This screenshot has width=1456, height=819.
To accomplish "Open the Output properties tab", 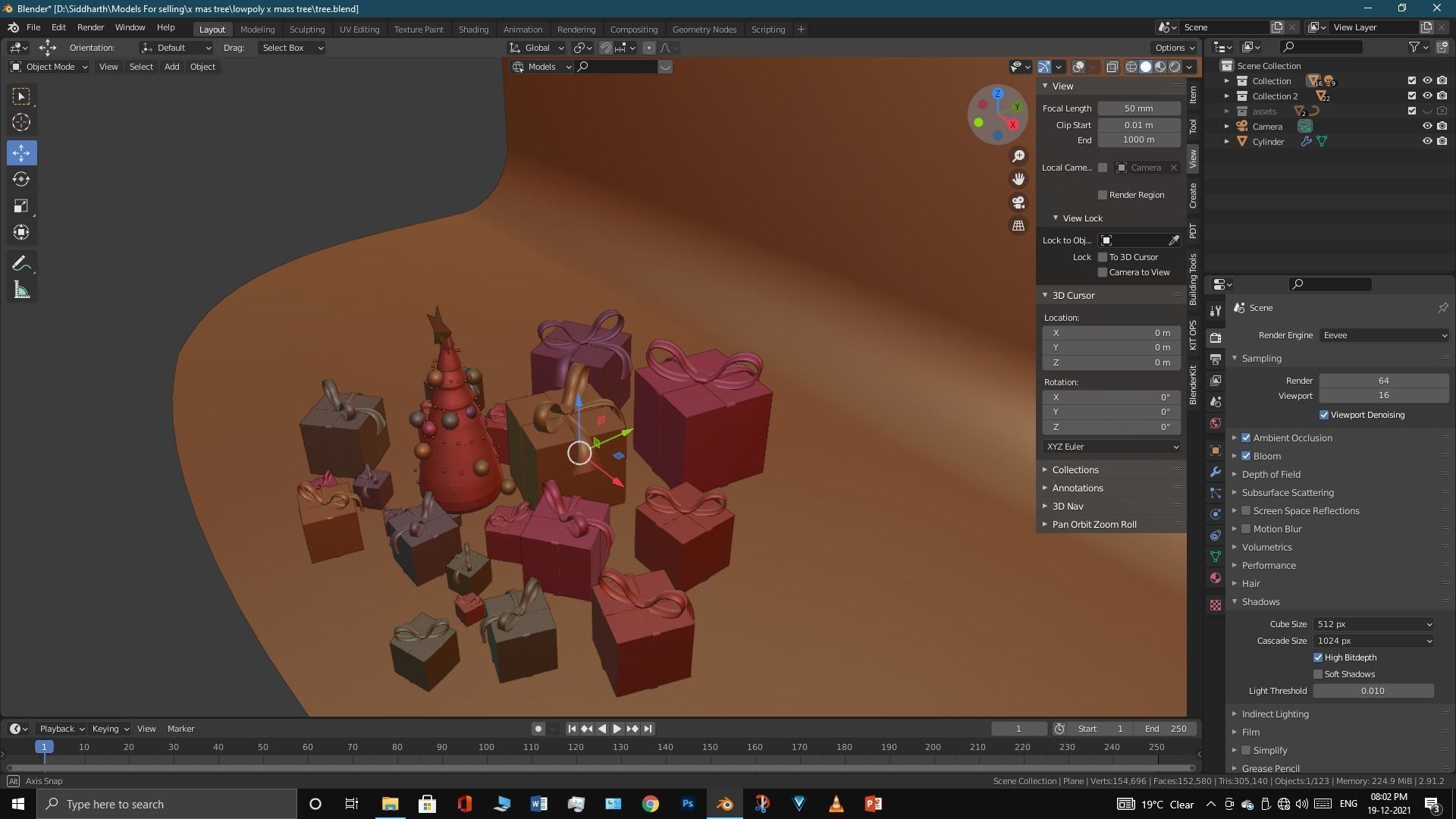I will 1216,359.
